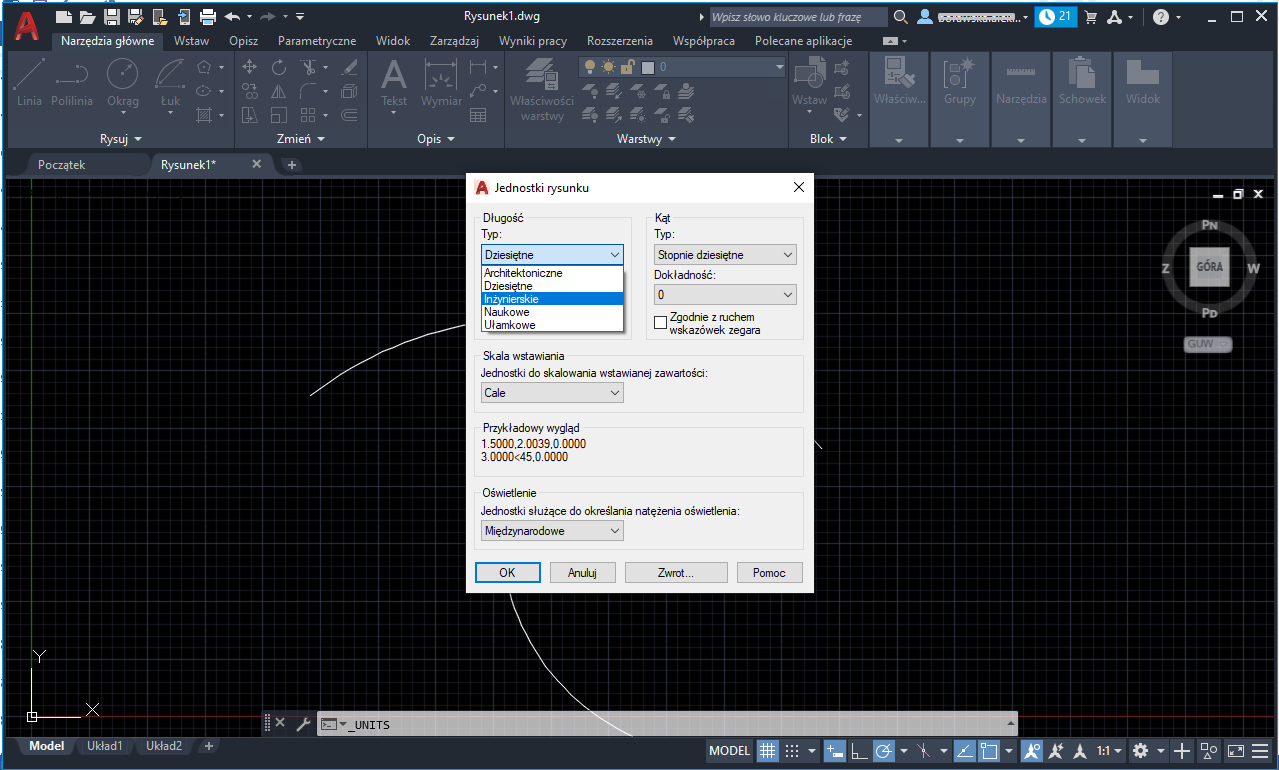Click the Save icon in quick access toolbar
Viewport: 1279px width, 770px height.
coord(112,16)
